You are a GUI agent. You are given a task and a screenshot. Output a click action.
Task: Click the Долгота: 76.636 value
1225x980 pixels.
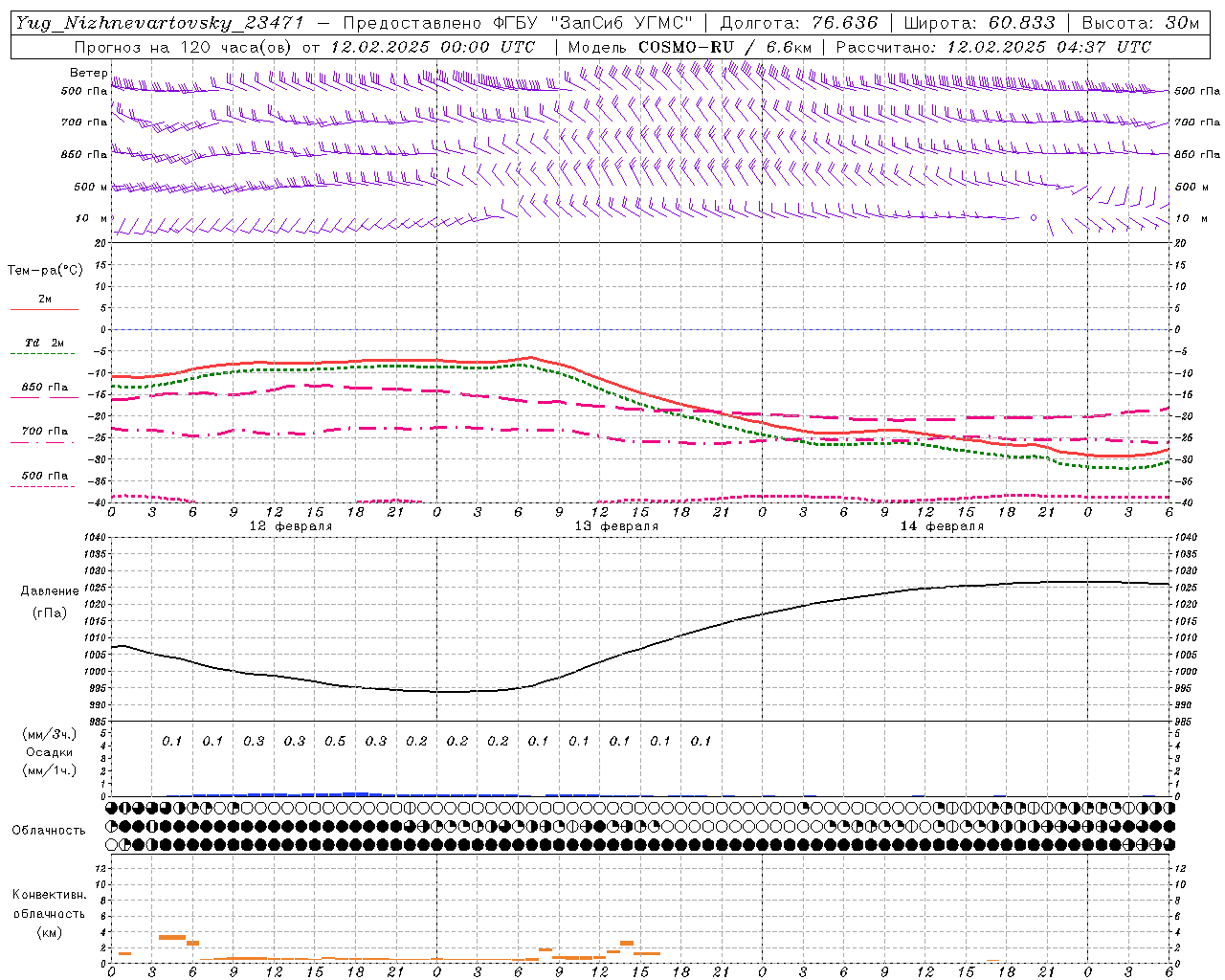pos(798,23)
